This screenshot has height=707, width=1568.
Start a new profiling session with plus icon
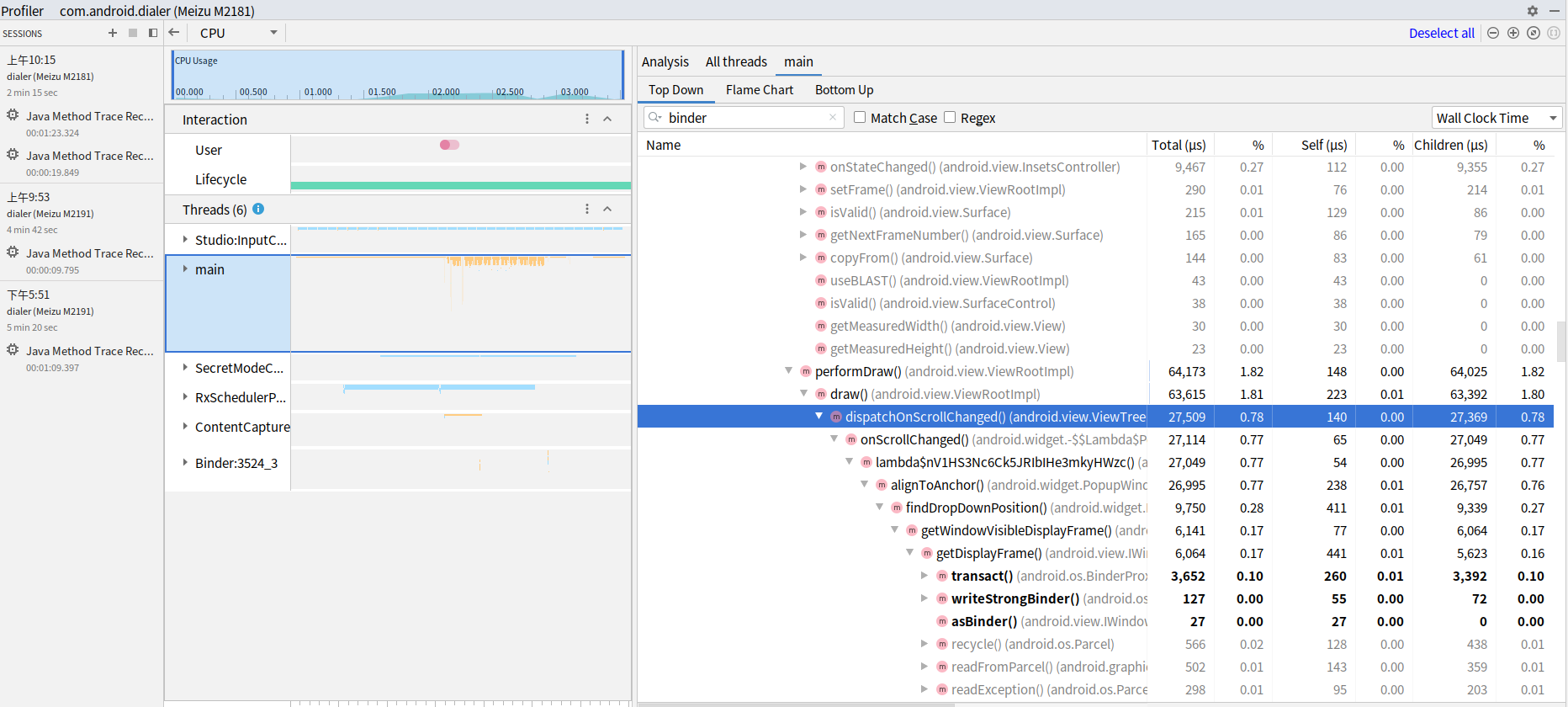pyautogui.click(x=113, y=33)
